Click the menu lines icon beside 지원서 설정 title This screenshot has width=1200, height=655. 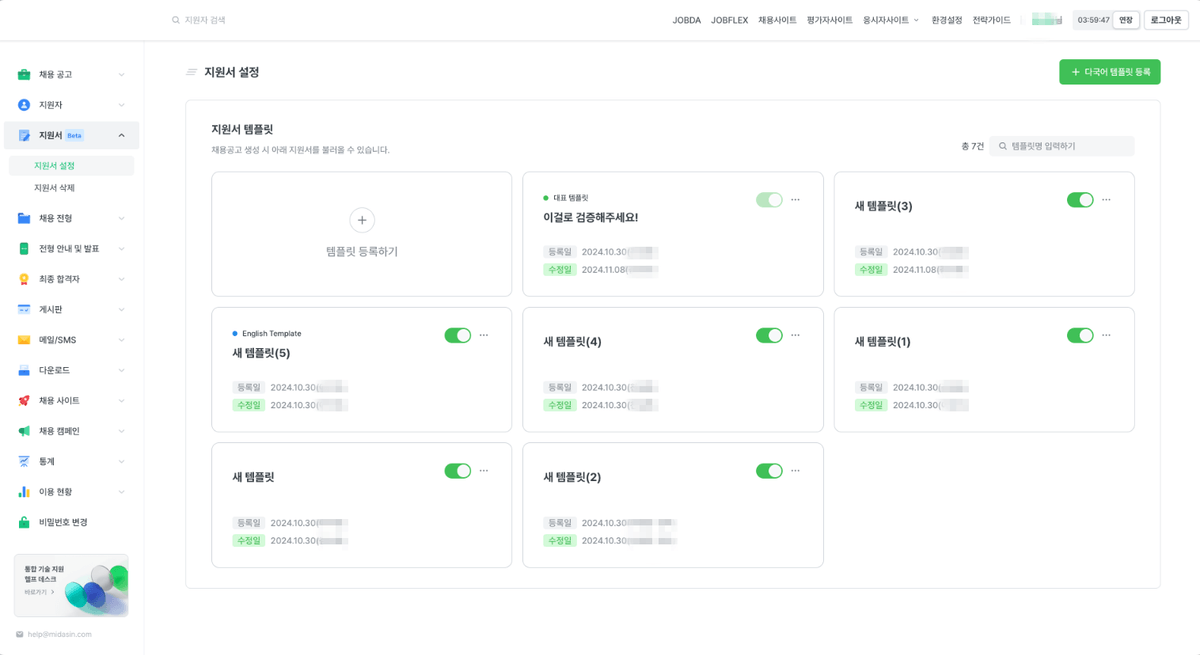[x=191, y=72]
